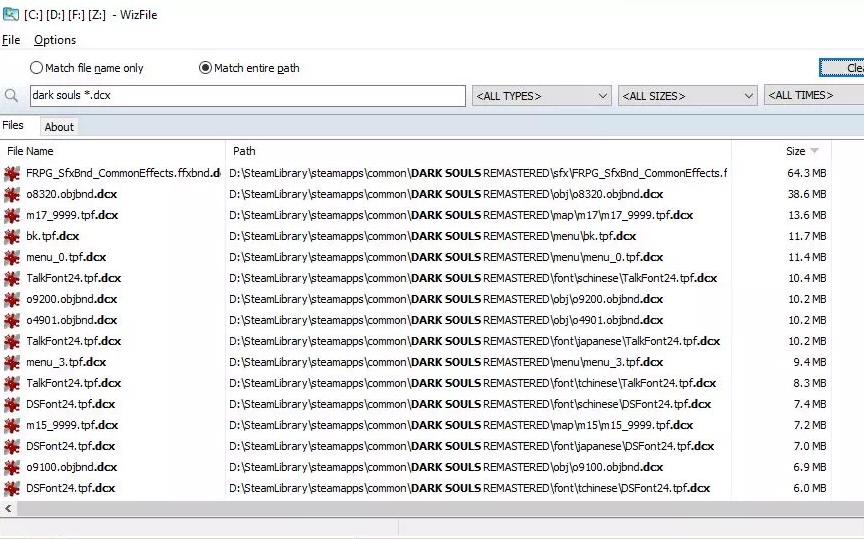Switch to the About tab
The image size is (864, 539).
point(59,127)
